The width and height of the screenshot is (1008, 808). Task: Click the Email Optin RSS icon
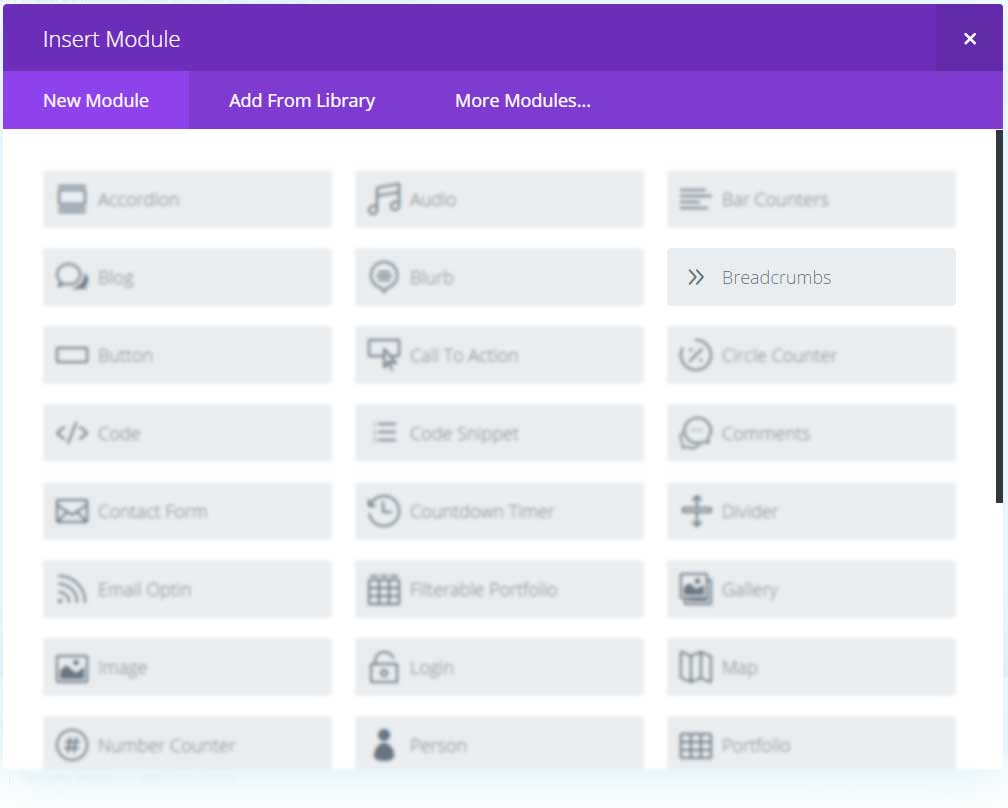(69, 589)
